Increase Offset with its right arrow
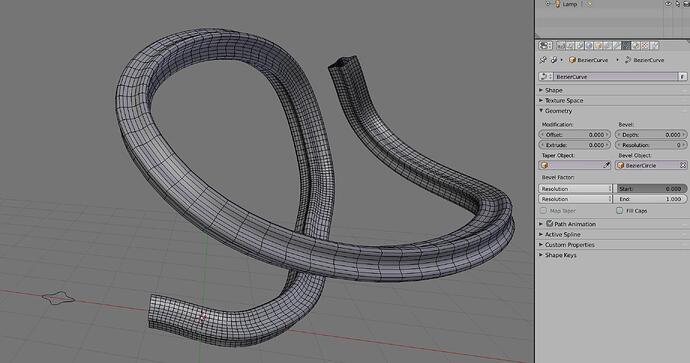This screenshot has height=363, width=690. [607, 135]
